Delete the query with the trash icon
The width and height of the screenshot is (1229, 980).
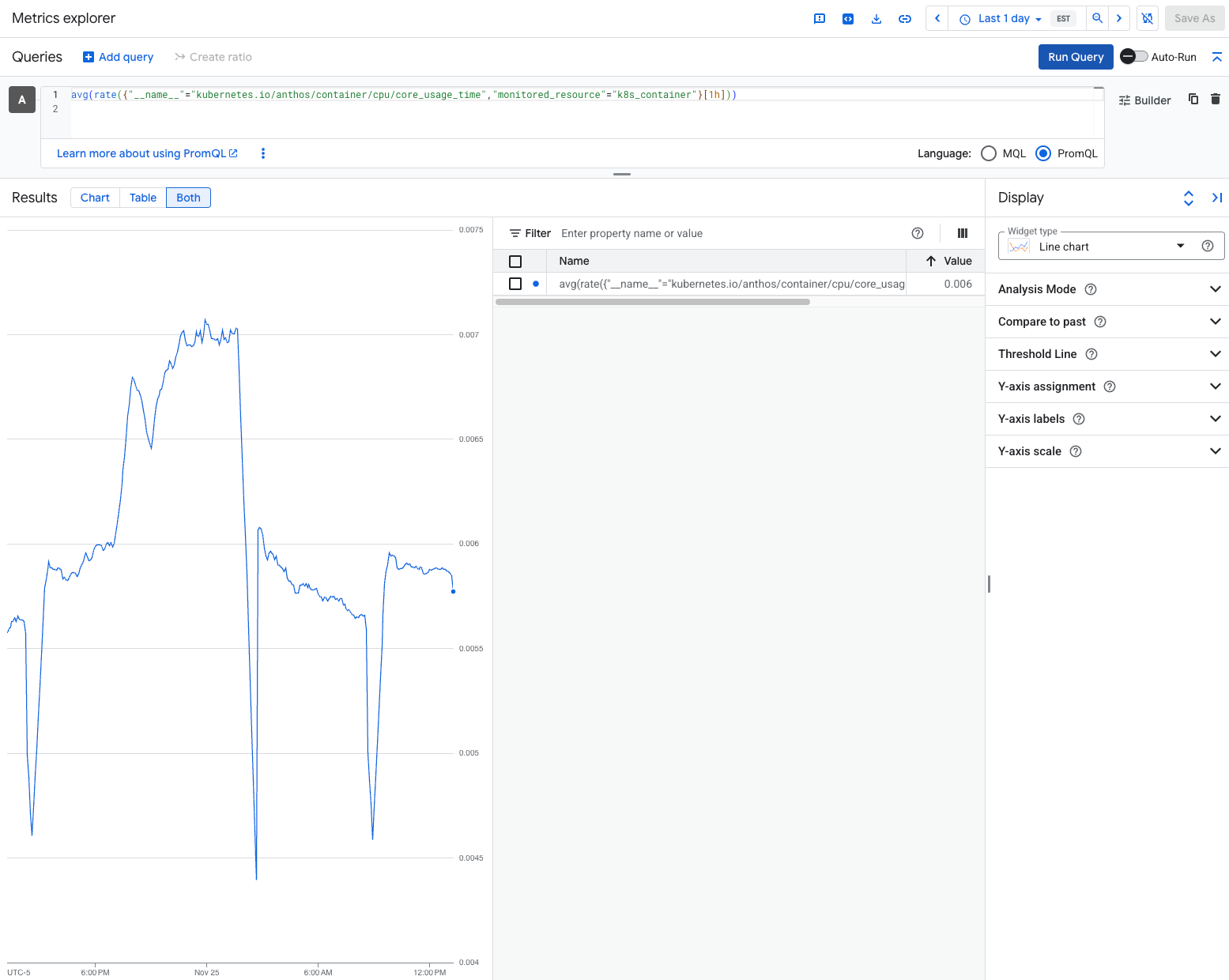tap(1216, 99)
